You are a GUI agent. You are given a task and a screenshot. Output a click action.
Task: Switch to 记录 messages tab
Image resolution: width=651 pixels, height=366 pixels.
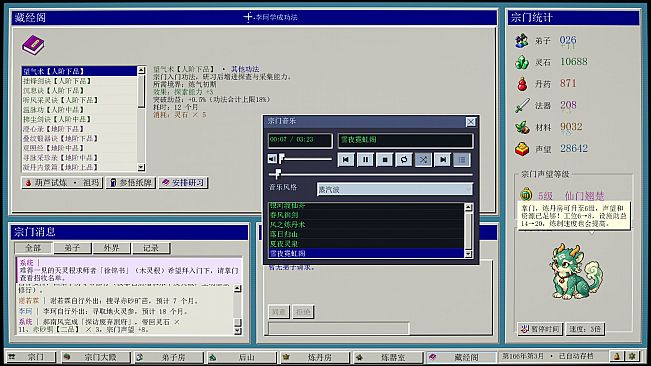click(151, 248)
